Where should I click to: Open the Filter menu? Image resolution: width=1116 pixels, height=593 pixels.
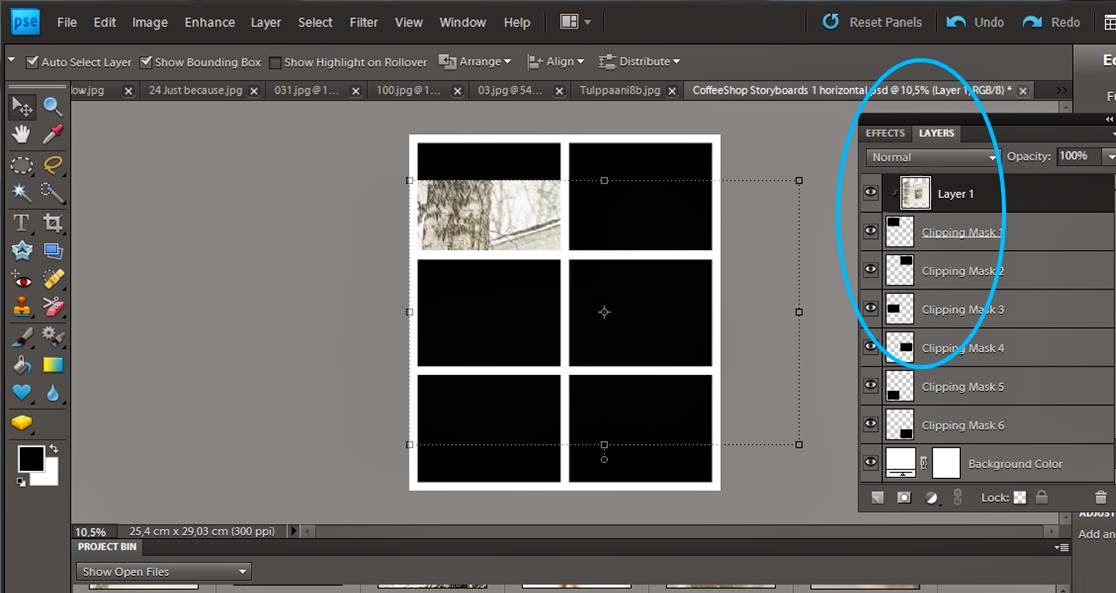point(363,22)
